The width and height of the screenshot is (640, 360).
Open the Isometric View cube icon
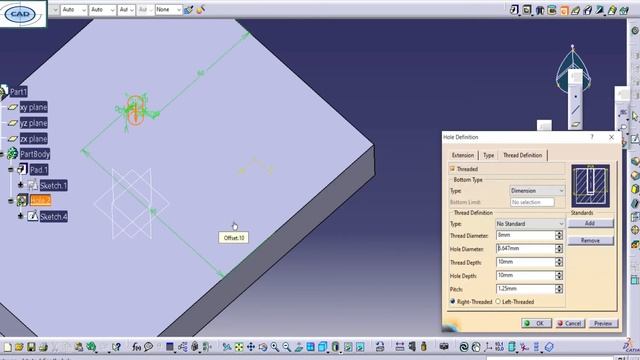click(x=323, y=347)
